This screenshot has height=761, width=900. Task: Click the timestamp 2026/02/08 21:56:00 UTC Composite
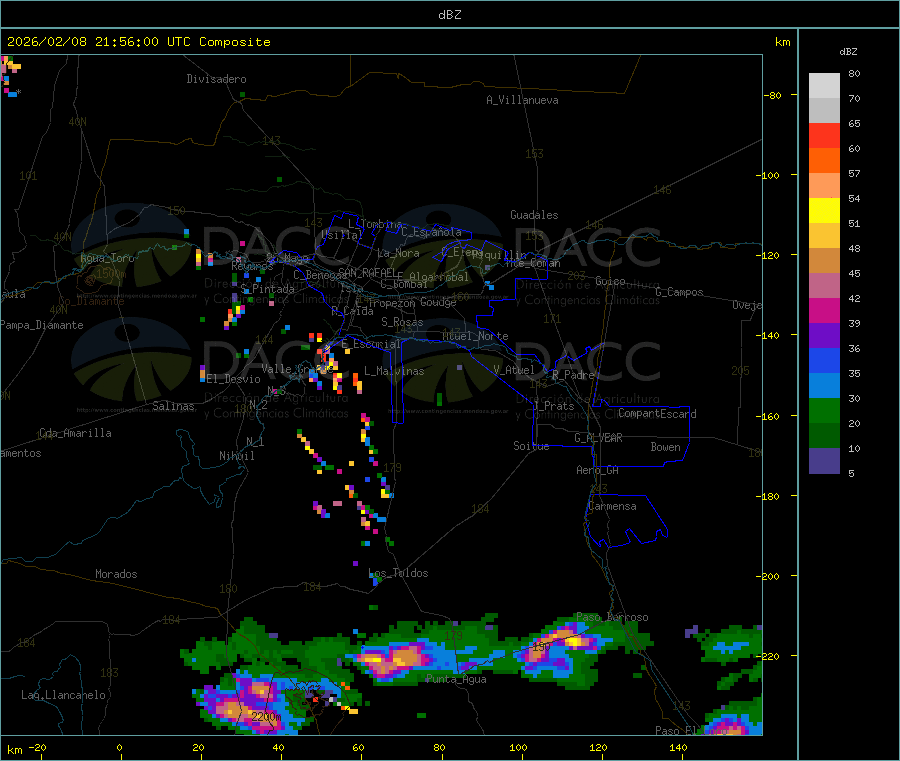click(138, 42)
